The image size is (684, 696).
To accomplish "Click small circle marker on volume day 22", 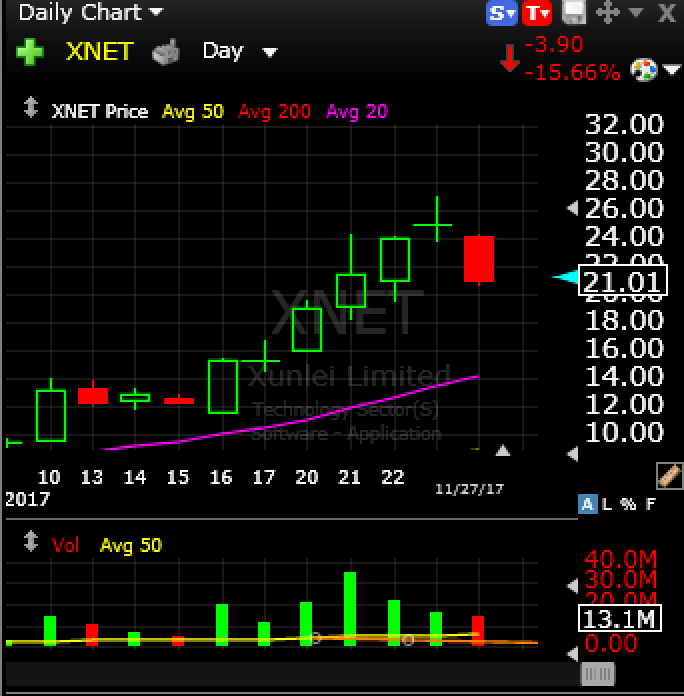I will tap(407, 640).
